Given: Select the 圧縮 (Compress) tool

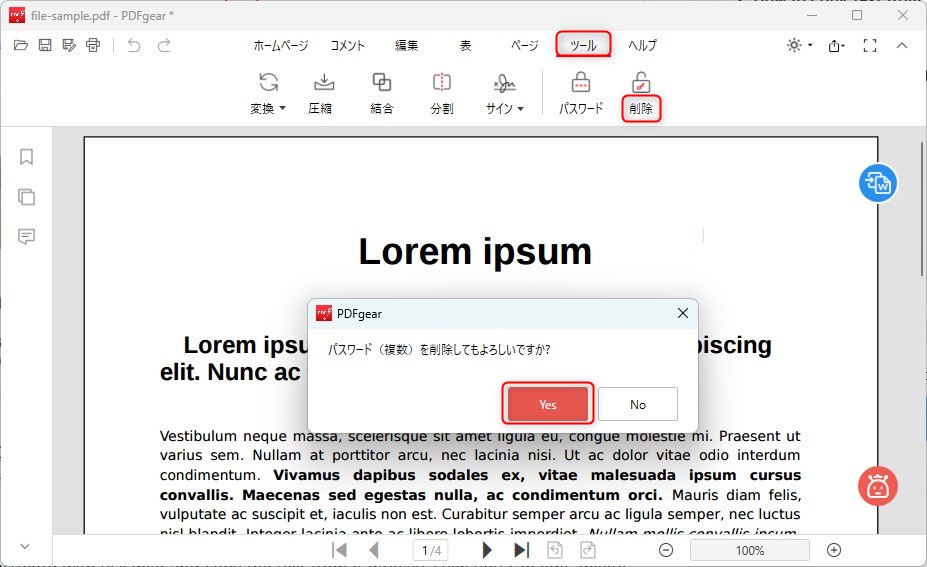Looking at the screenshot, I should pyautogui.click(x=323, y=93).
